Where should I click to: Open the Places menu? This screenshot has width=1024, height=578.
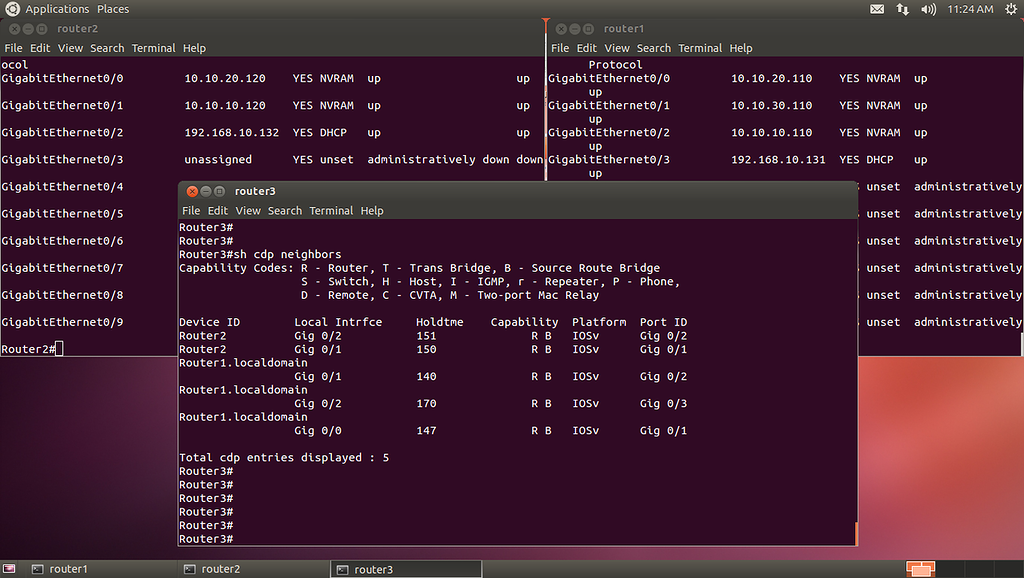pos(113,9)
